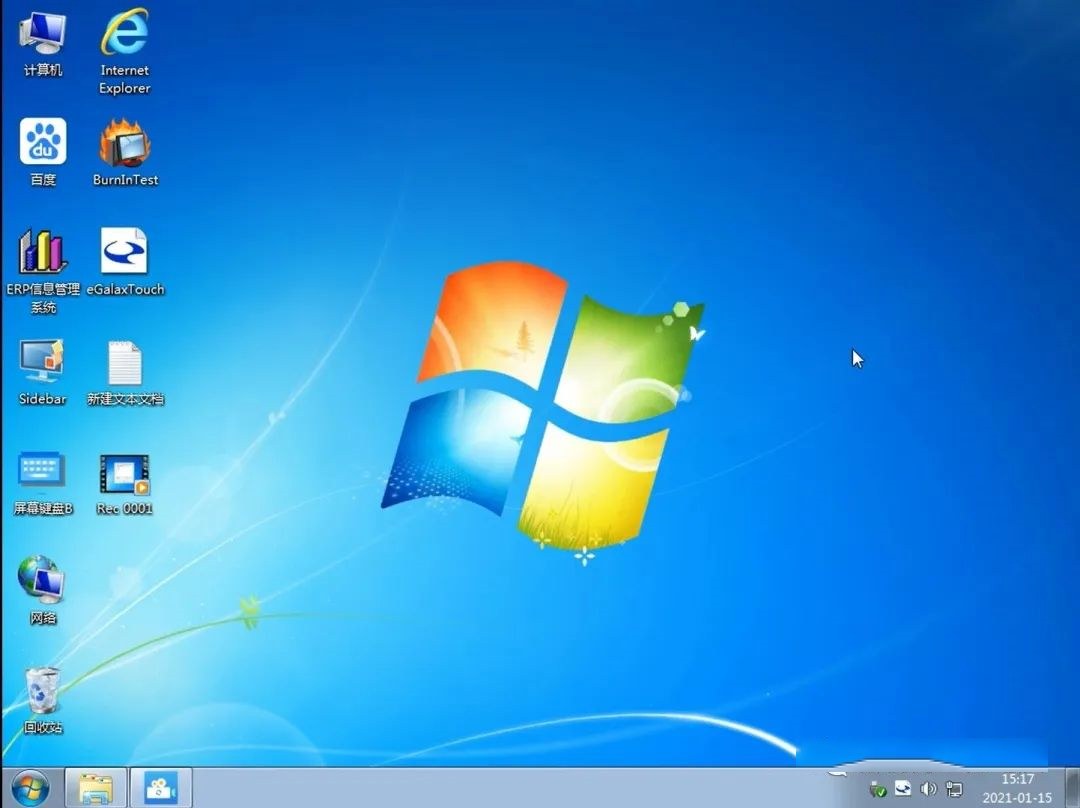Click the volume speaker tray icon
The image size is (1080, 808).
pos(928,789)
